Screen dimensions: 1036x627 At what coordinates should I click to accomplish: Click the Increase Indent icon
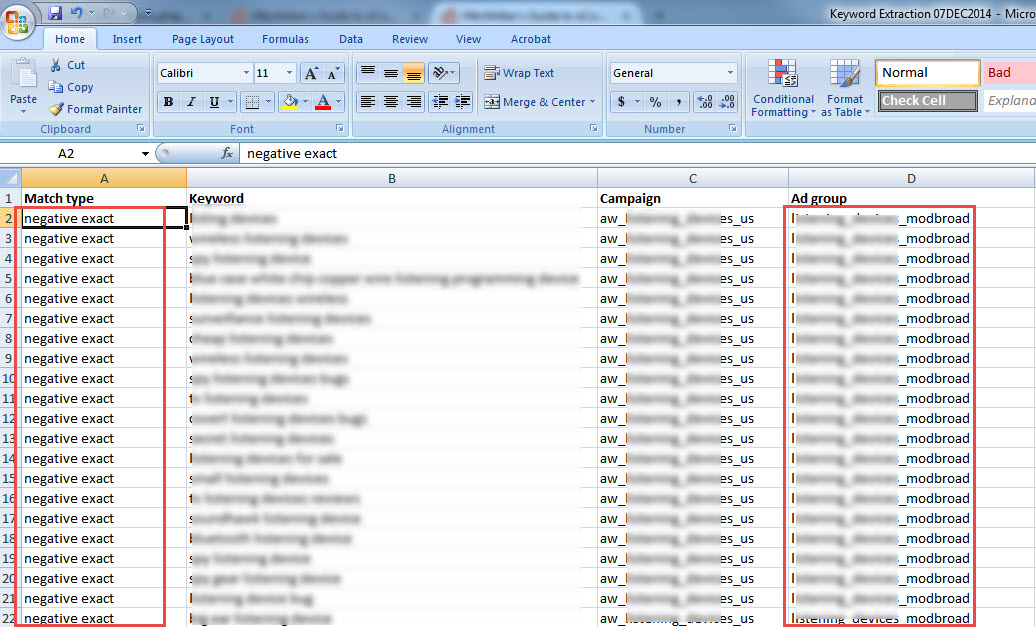tap(462, 102)
